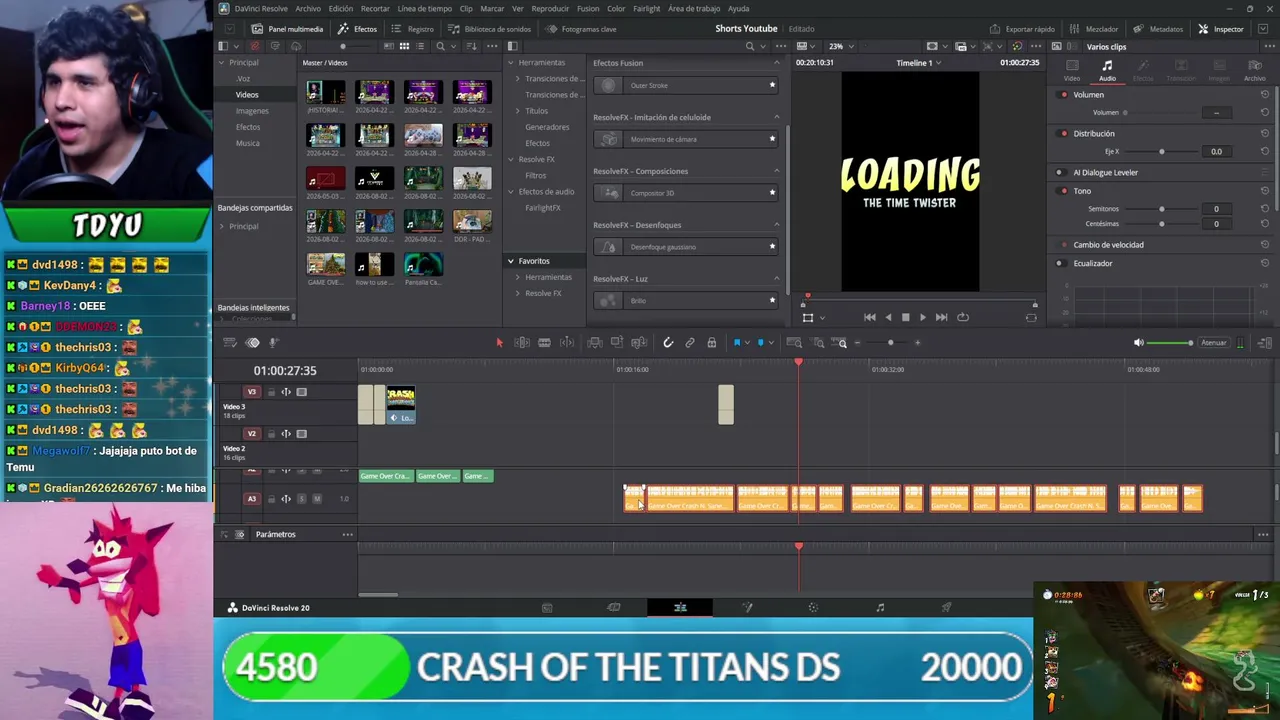The height and width of the screenshot is (720, 1280).
Task: Open the Timeline 1 name dropdown
Action: coord(918,63)
